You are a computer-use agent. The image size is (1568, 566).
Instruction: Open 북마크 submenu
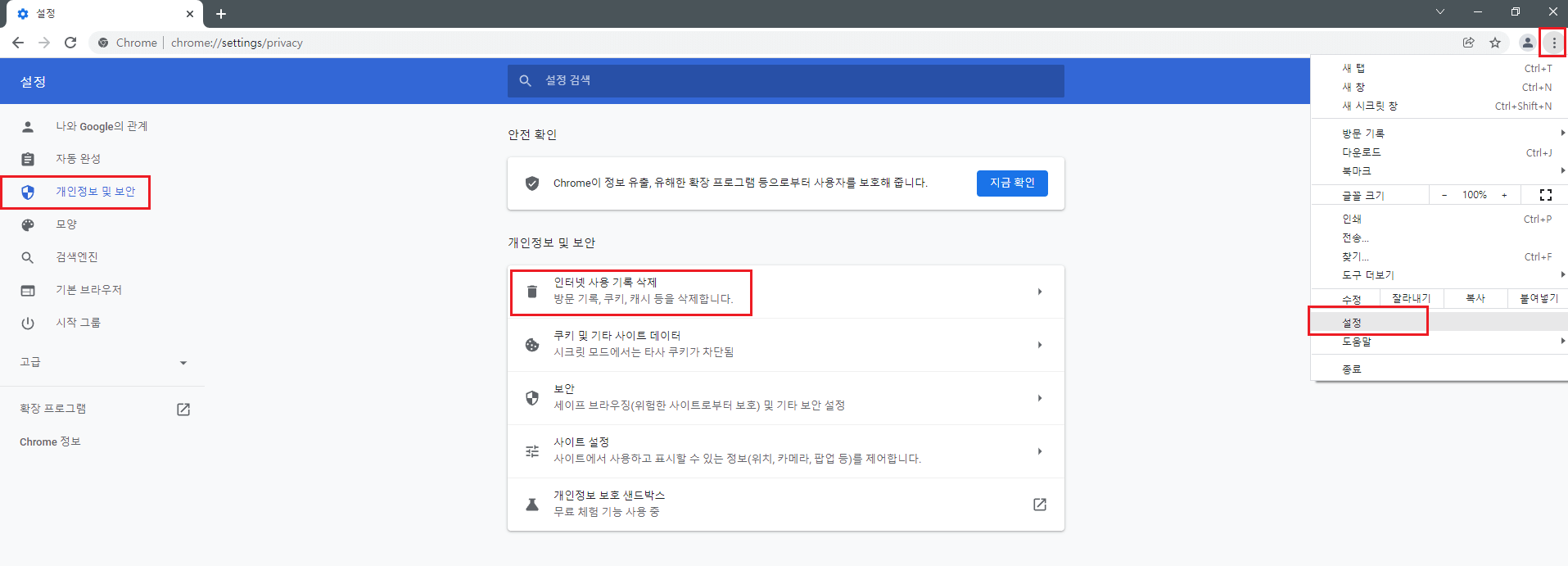click(x=1439, y=170)
